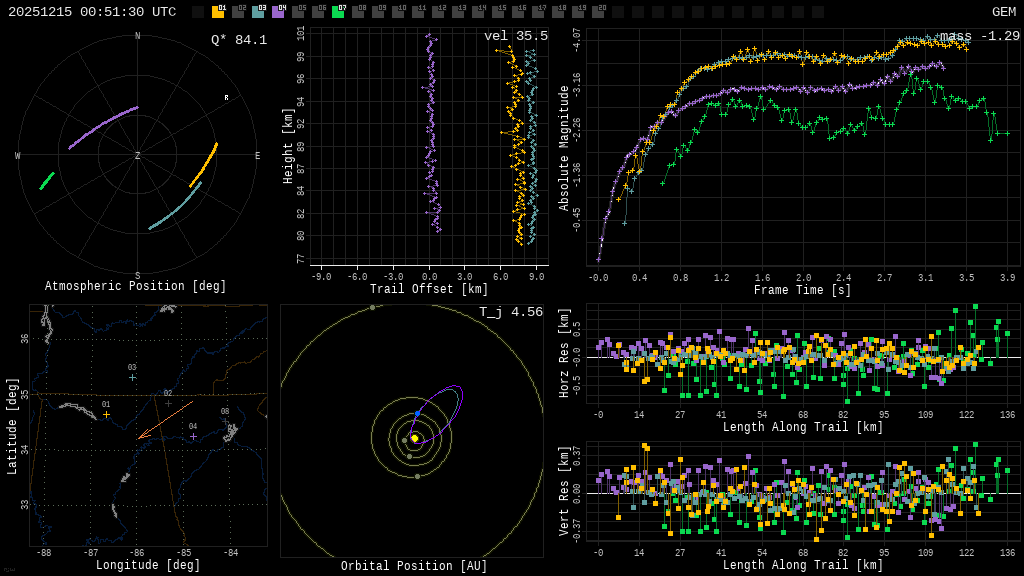
Task: Click the T_j 4.56 value
Action: 510,312
